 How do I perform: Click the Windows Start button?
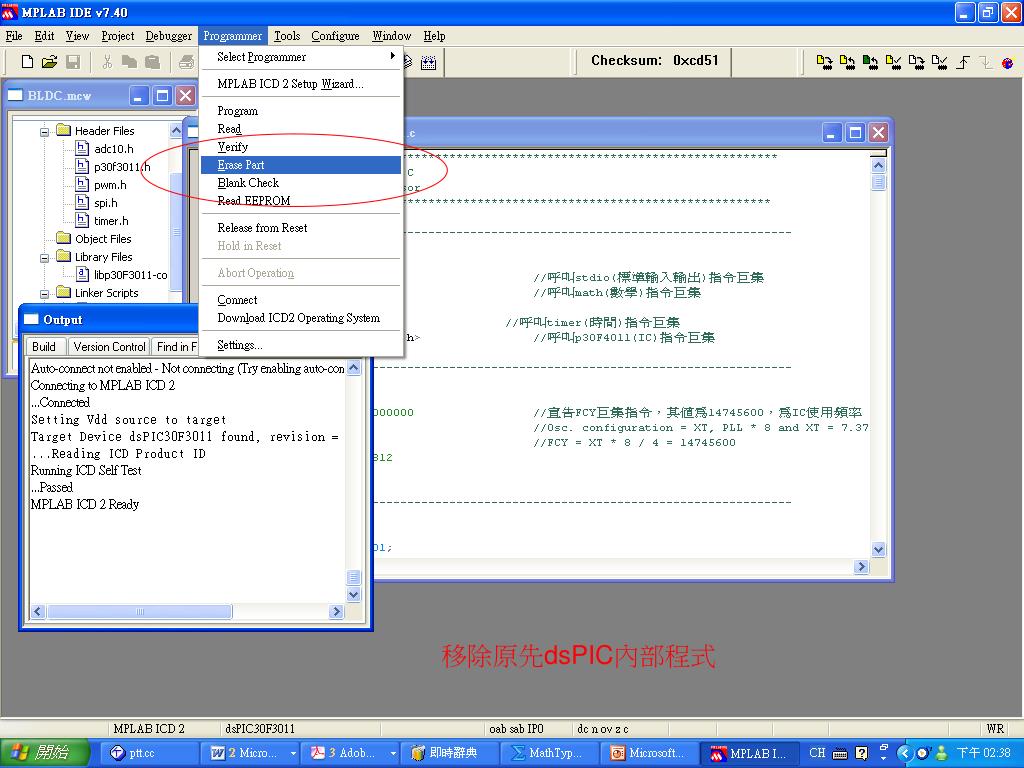click(x=44, y=753)
